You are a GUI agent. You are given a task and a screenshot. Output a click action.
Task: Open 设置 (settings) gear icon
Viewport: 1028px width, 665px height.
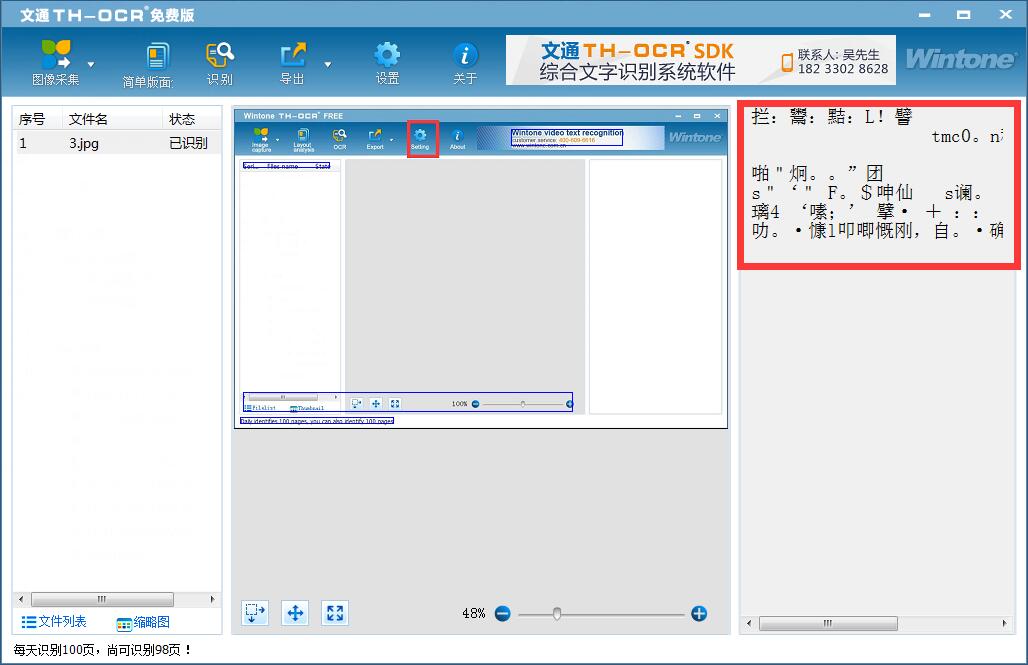tap(387, 55)
